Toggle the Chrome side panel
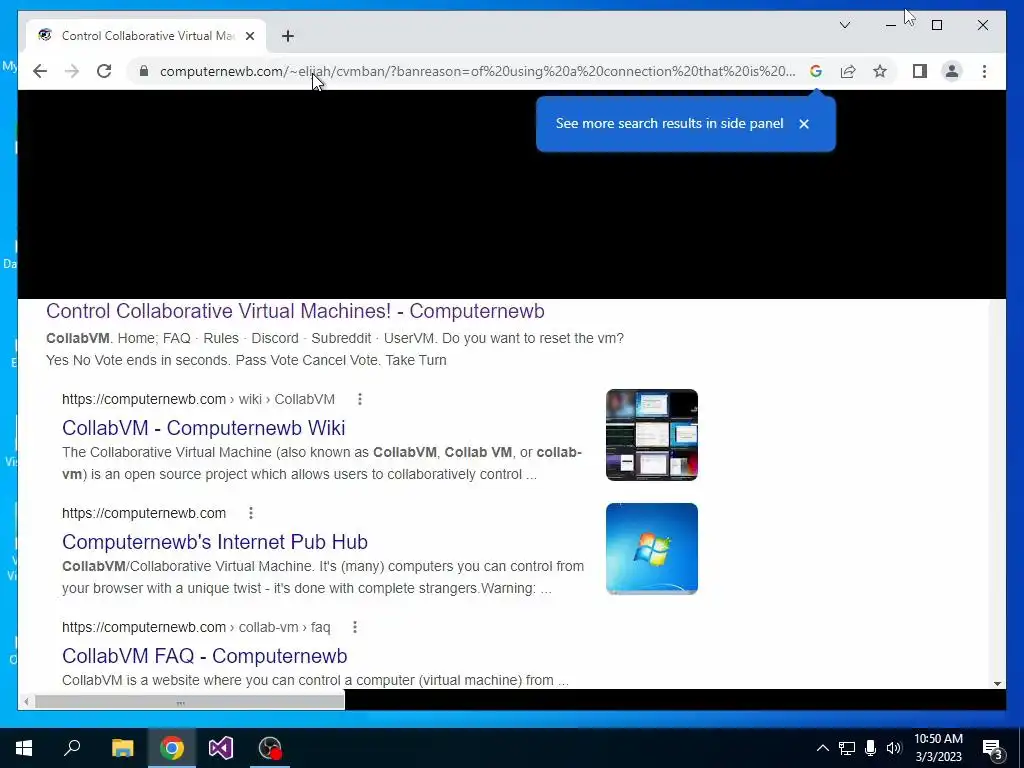This screenshot has height=768, width=1024. click(x=920, y=71)
